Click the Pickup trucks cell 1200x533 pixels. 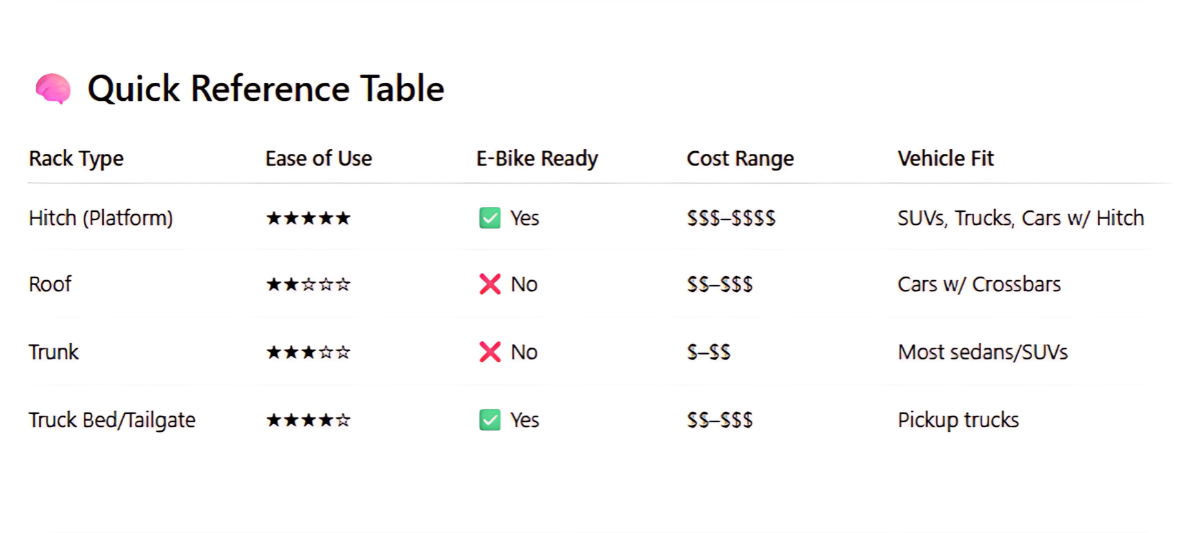(958, 420)
